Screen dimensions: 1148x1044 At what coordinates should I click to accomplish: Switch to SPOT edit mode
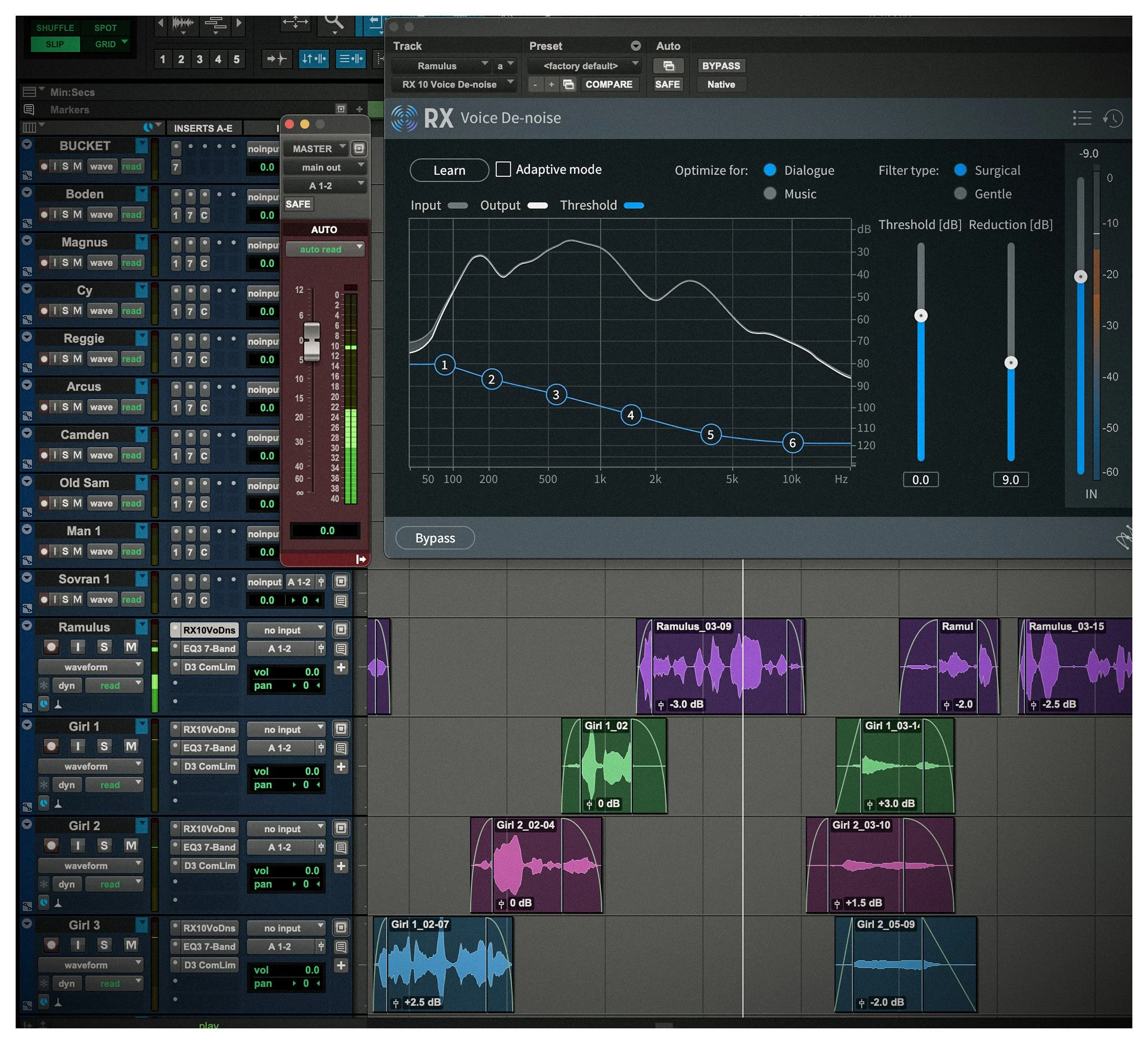[105, 27]
